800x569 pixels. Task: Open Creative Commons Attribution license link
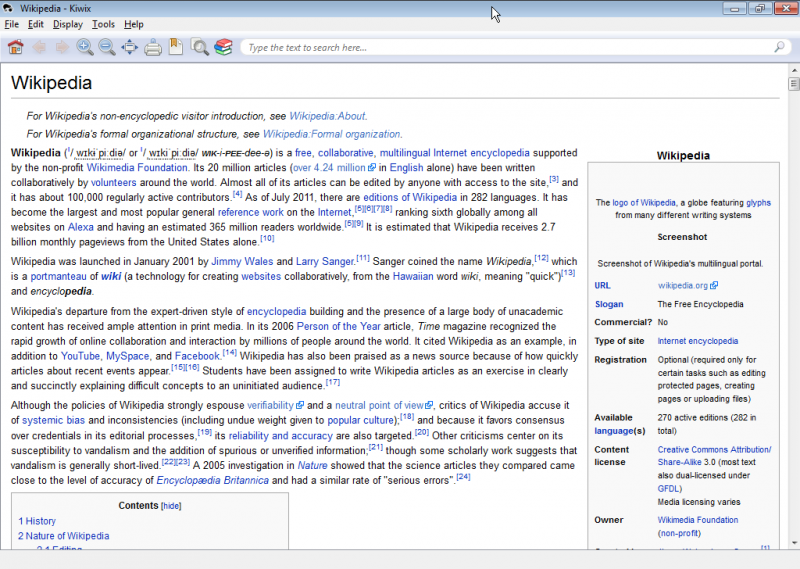(714, 456)
